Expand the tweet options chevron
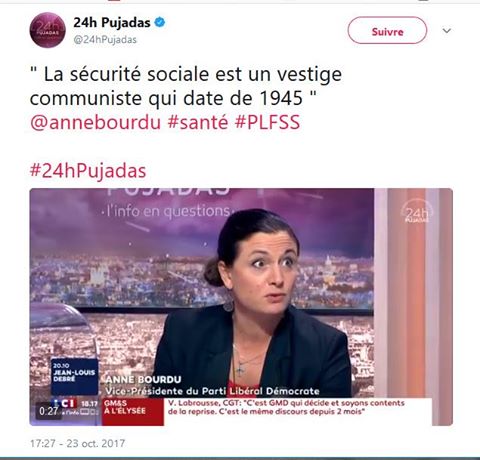480x460 pixels. [447, 31]
